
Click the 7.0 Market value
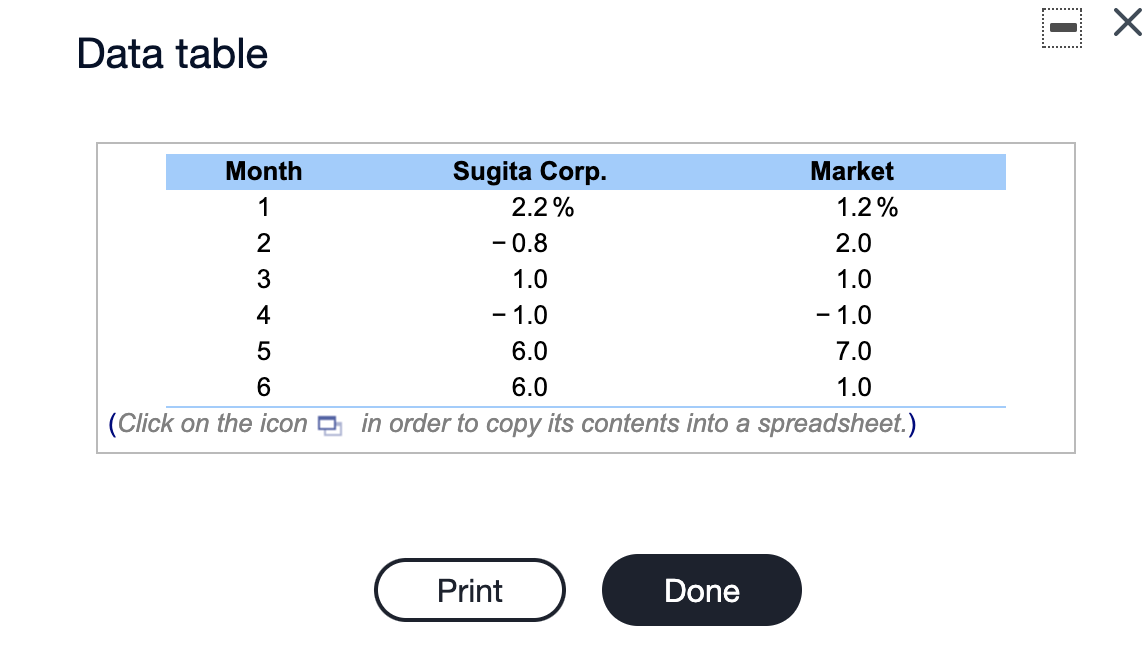851,351
